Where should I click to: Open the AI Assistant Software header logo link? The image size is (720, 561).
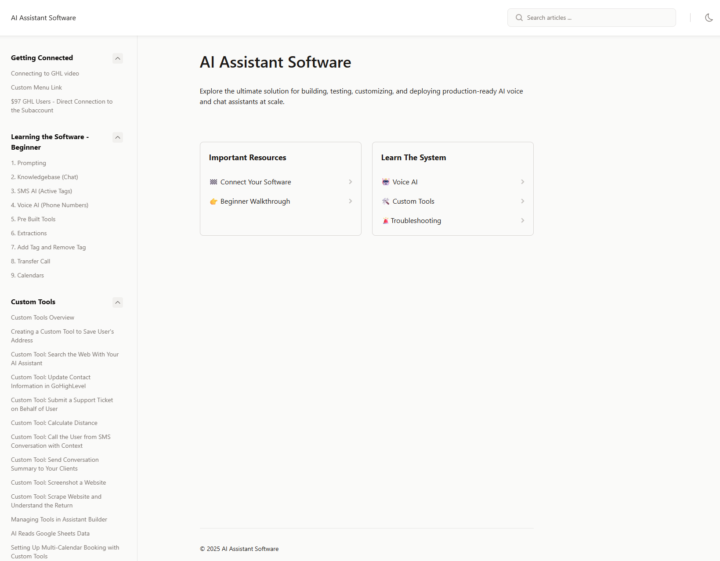tap(44, 18)
